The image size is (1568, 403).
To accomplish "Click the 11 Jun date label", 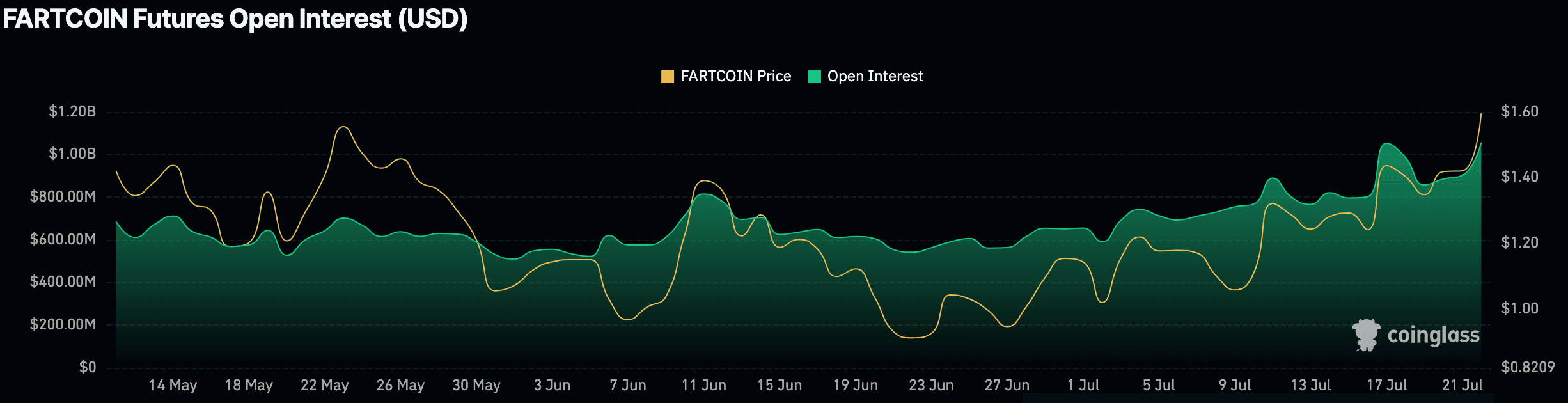I will click(704, 385).
